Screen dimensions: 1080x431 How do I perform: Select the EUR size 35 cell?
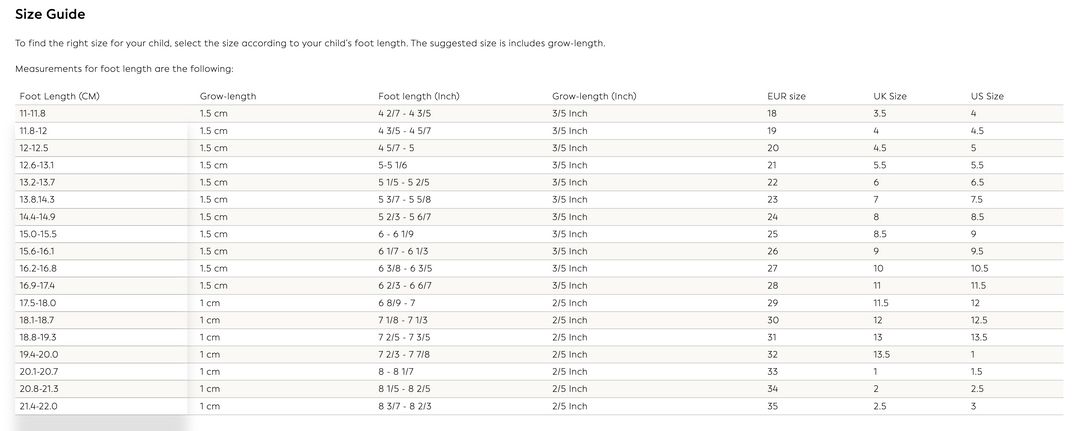pos(773,406)
